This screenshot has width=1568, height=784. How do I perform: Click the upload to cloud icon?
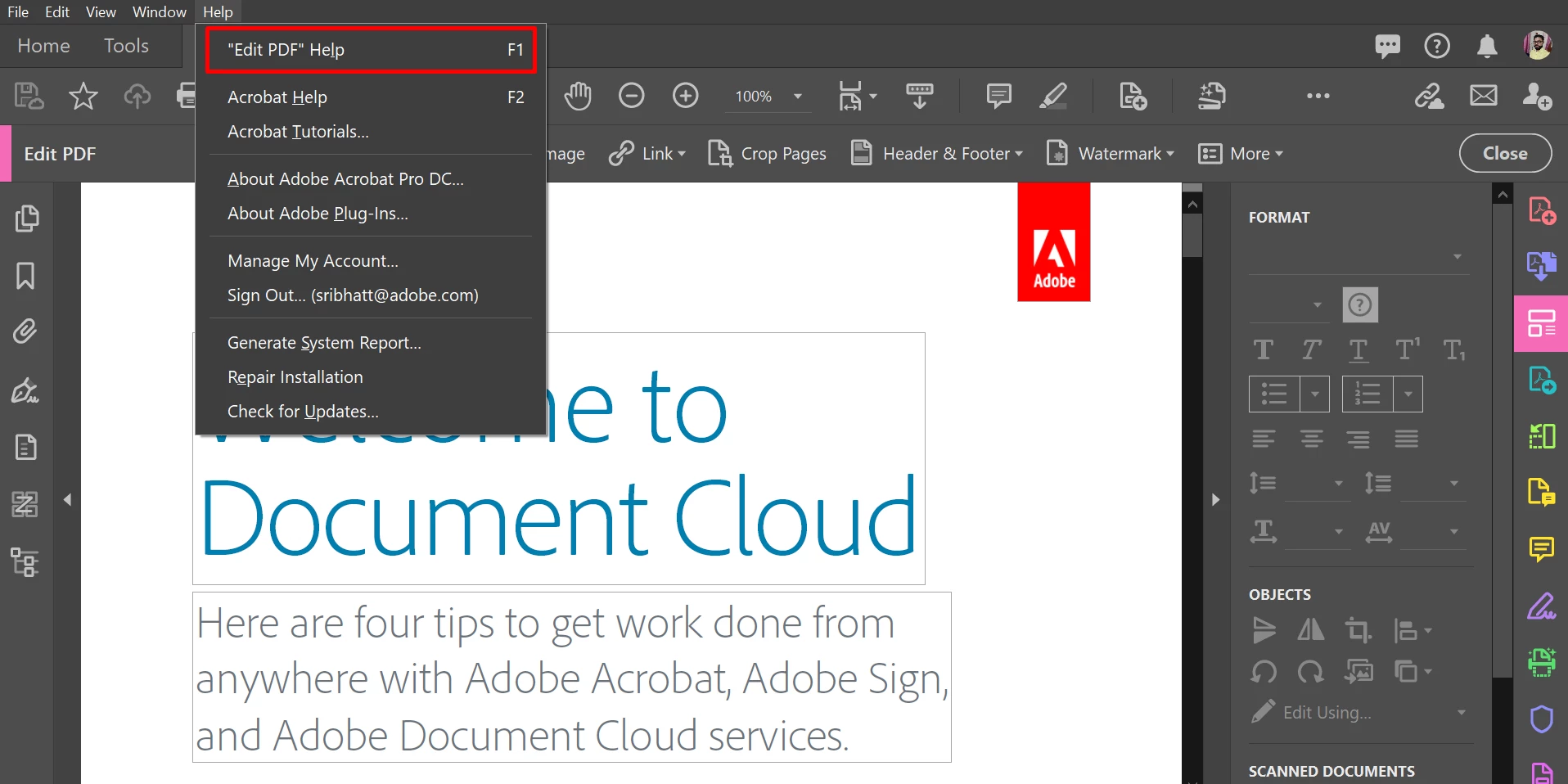point(137,97)
